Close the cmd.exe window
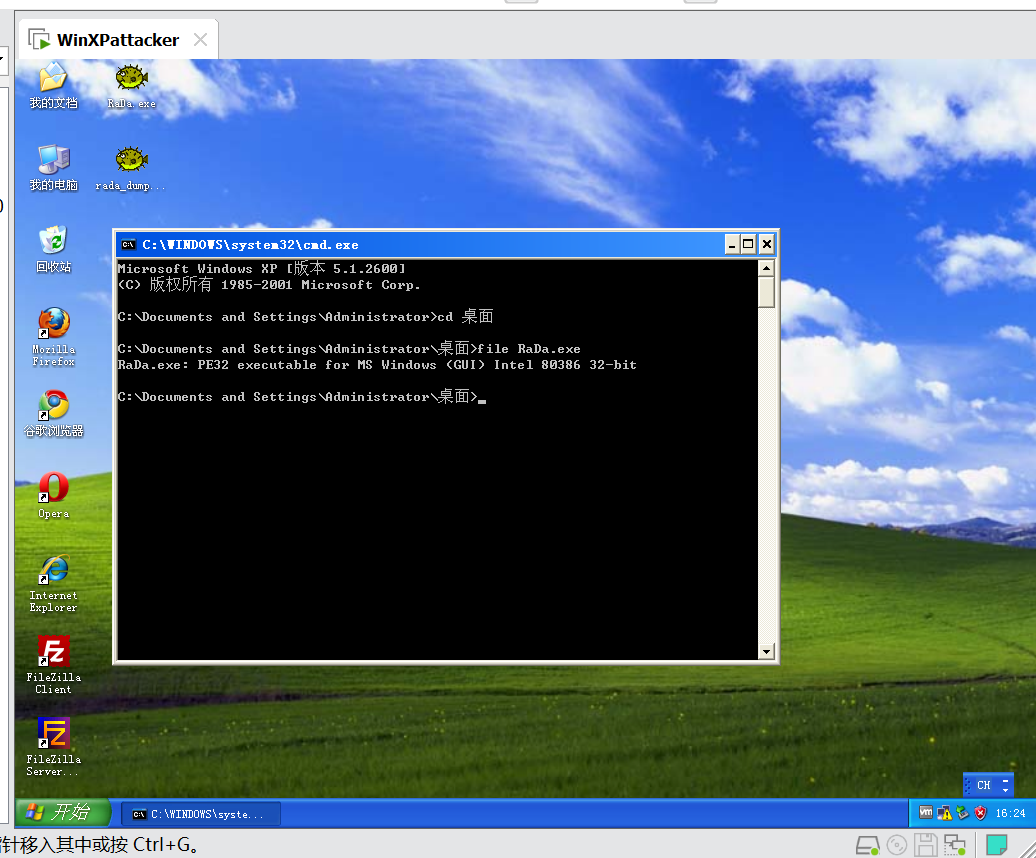 (766, 244)
